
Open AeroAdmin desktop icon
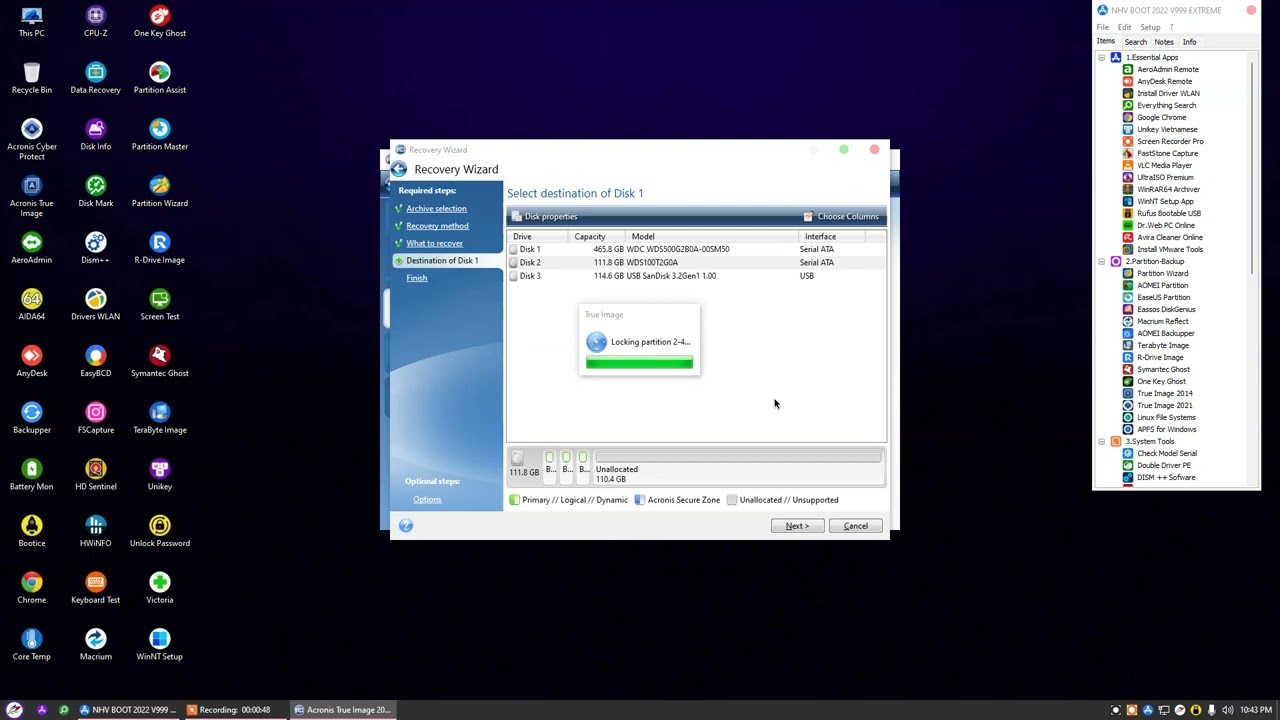(32, 249)
